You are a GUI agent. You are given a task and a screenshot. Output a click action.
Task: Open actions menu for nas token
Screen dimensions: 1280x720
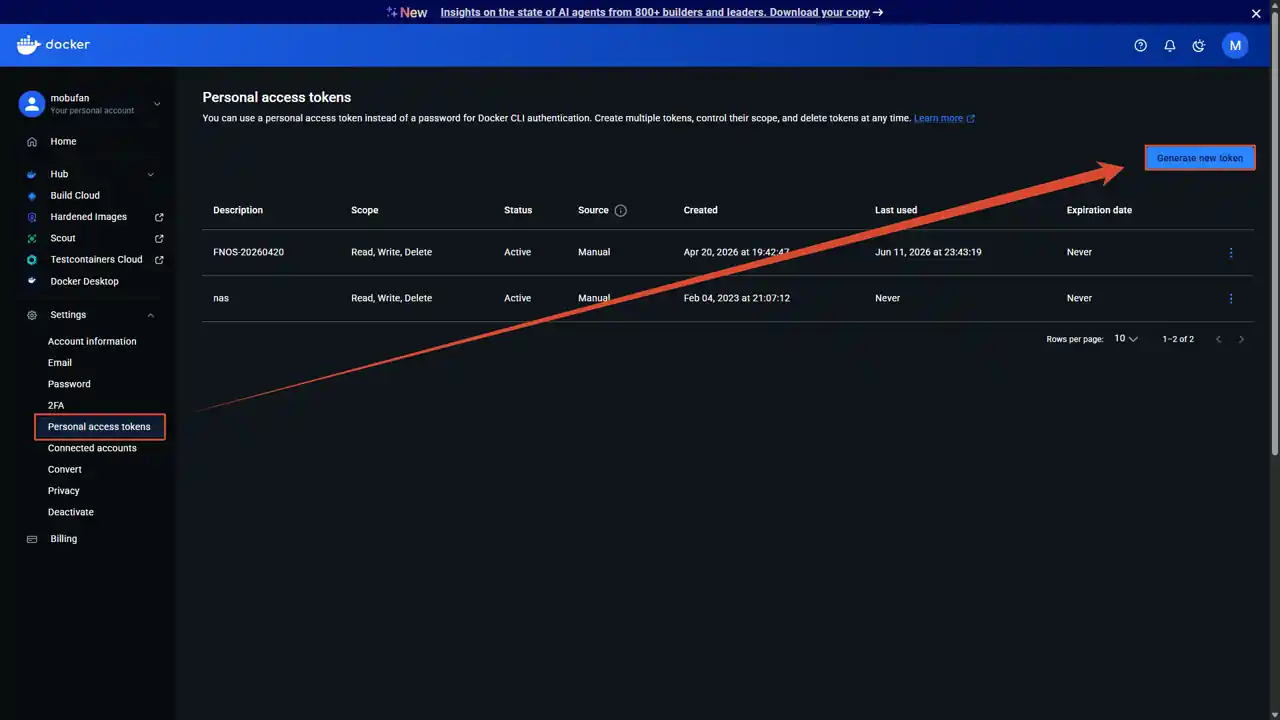pyautogui.click(x=1231, y=298)
